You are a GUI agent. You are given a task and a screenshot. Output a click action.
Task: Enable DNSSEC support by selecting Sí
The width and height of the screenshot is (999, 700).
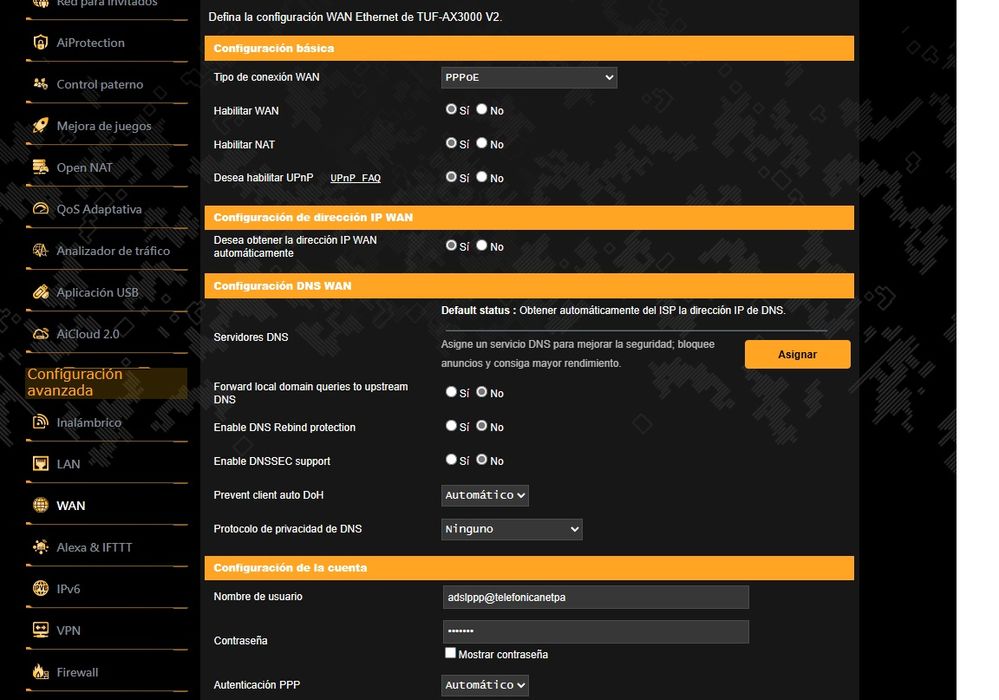[x=451, y=460]
